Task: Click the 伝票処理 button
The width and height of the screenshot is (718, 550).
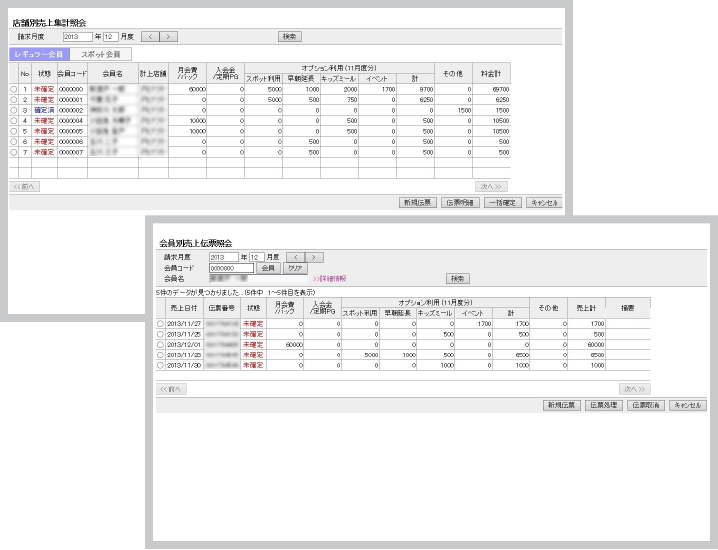Action: coord(604,405)
